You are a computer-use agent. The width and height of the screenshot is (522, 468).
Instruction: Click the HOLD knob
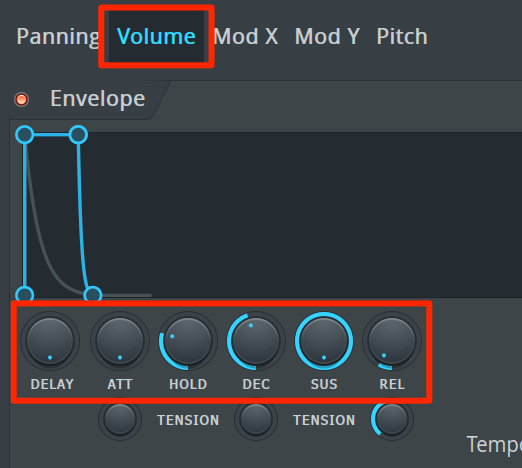(188, 341)
